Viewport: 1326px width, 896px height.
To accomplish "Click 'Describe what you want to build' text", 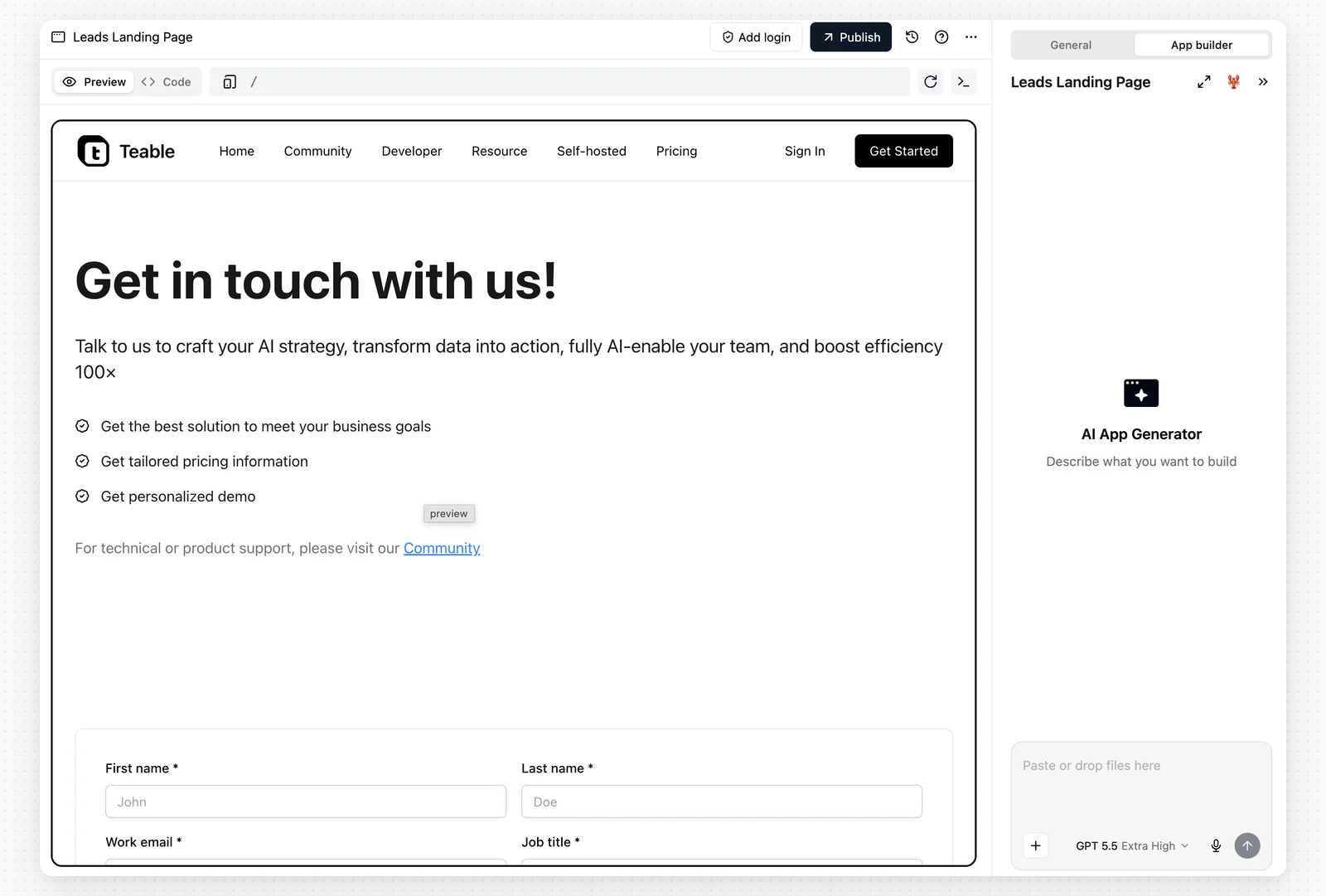I will coord(1141,462).
